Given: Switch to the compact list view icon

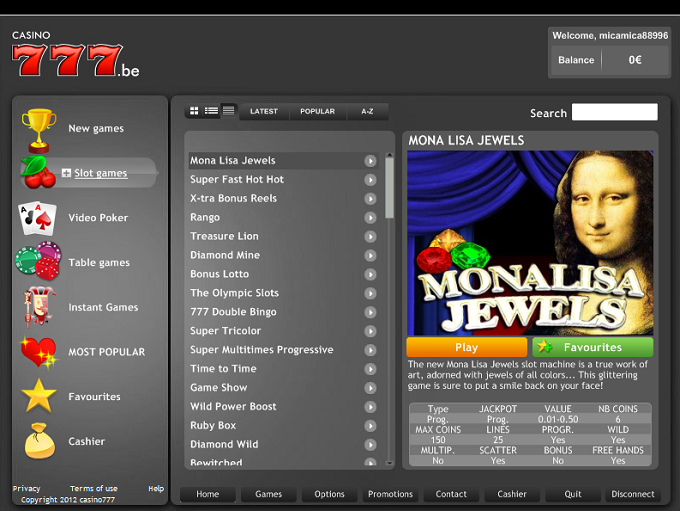Looking at the screenshot, I should pos(229,111).
